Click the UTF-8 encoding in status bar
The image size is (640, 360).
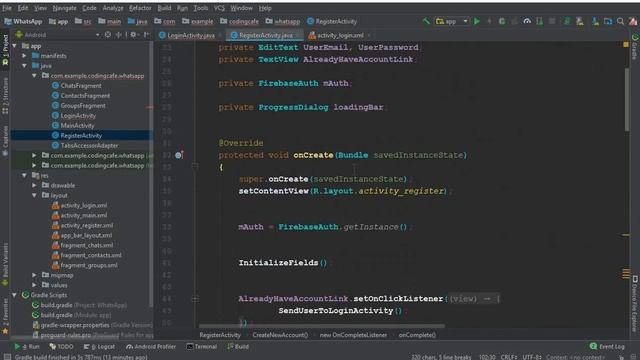pyautogui.click(x=532, y=357)
